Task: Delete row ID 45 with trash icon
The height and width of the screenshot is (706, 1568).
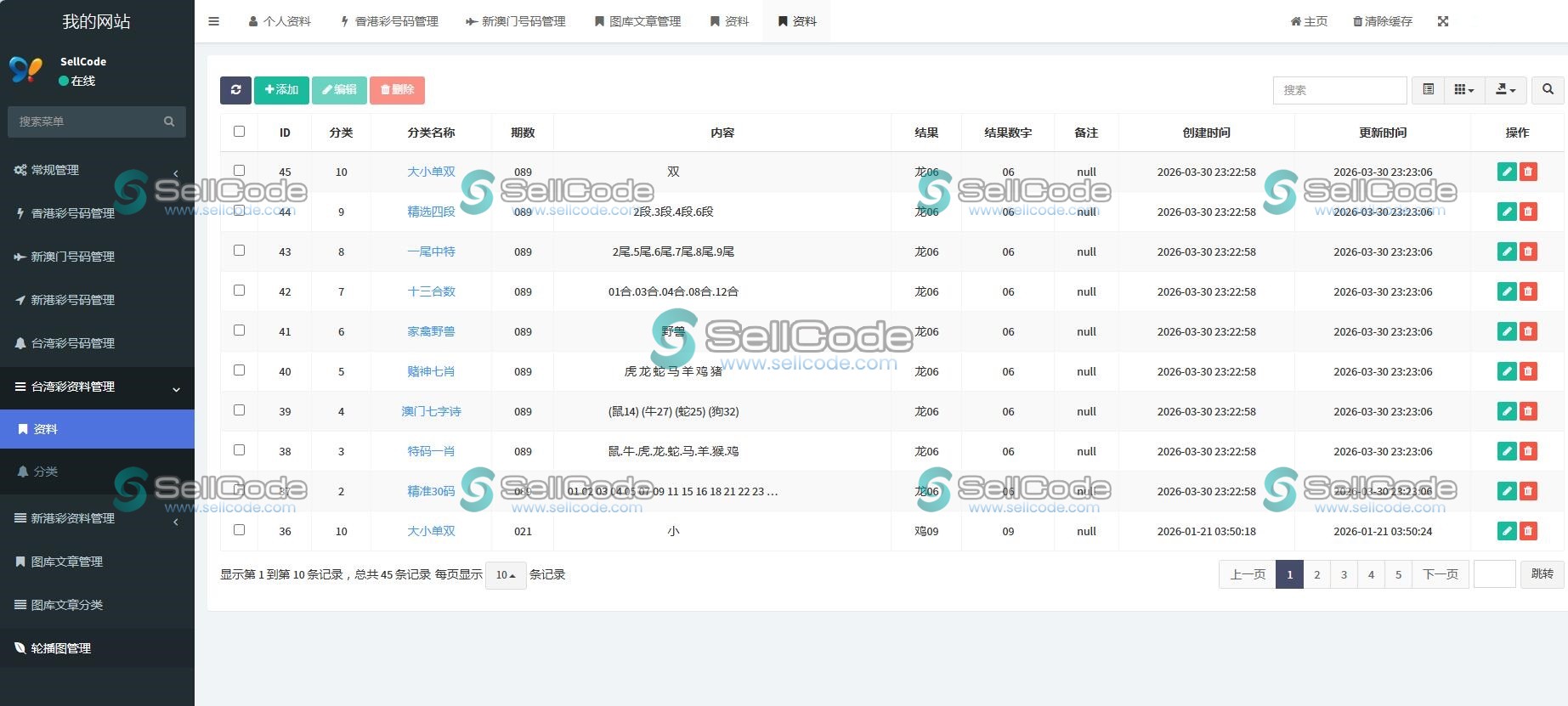Action: pos(1528,172)
